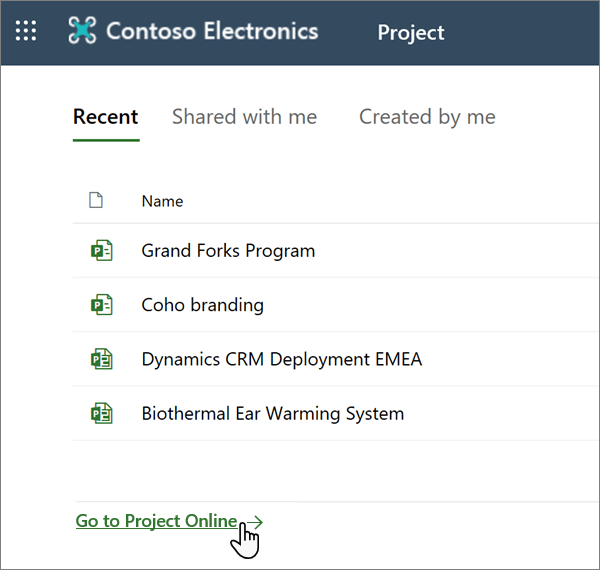Sort by the Name column header
Screen dimensions: 600x570
click(x=162, y=201)
